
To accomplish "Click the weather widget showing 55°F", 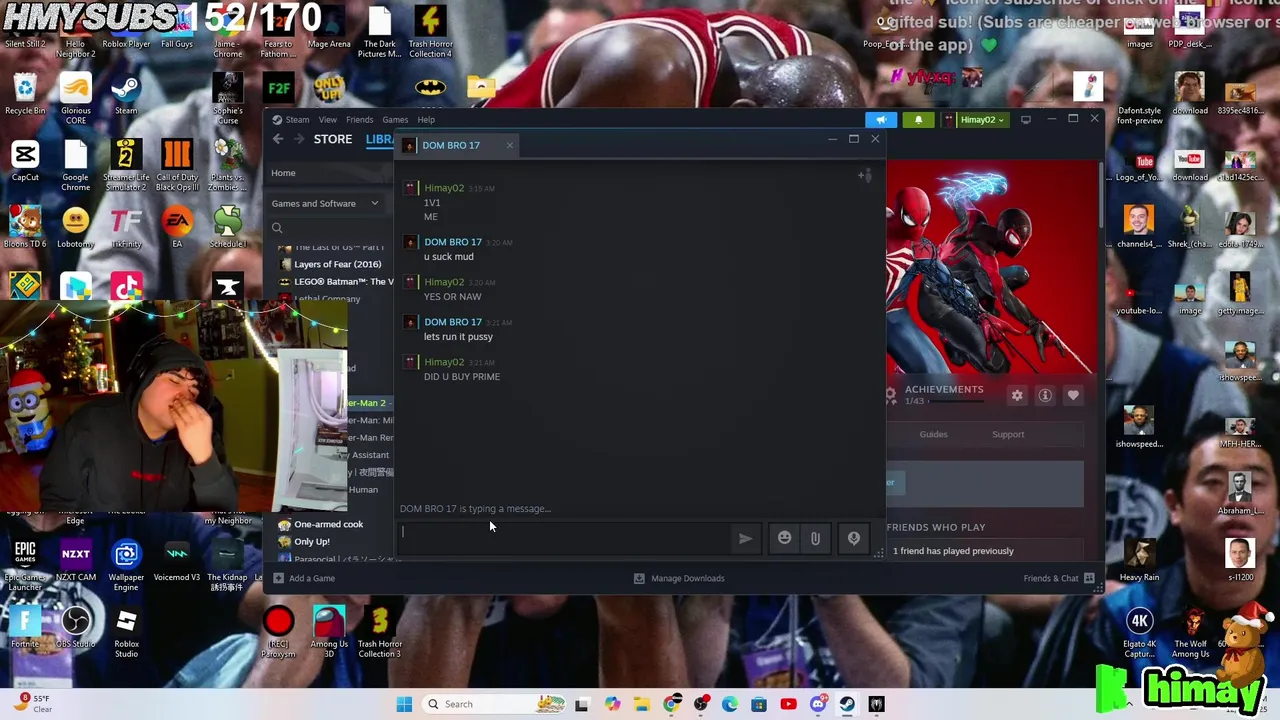I will (x=34, y=704).
